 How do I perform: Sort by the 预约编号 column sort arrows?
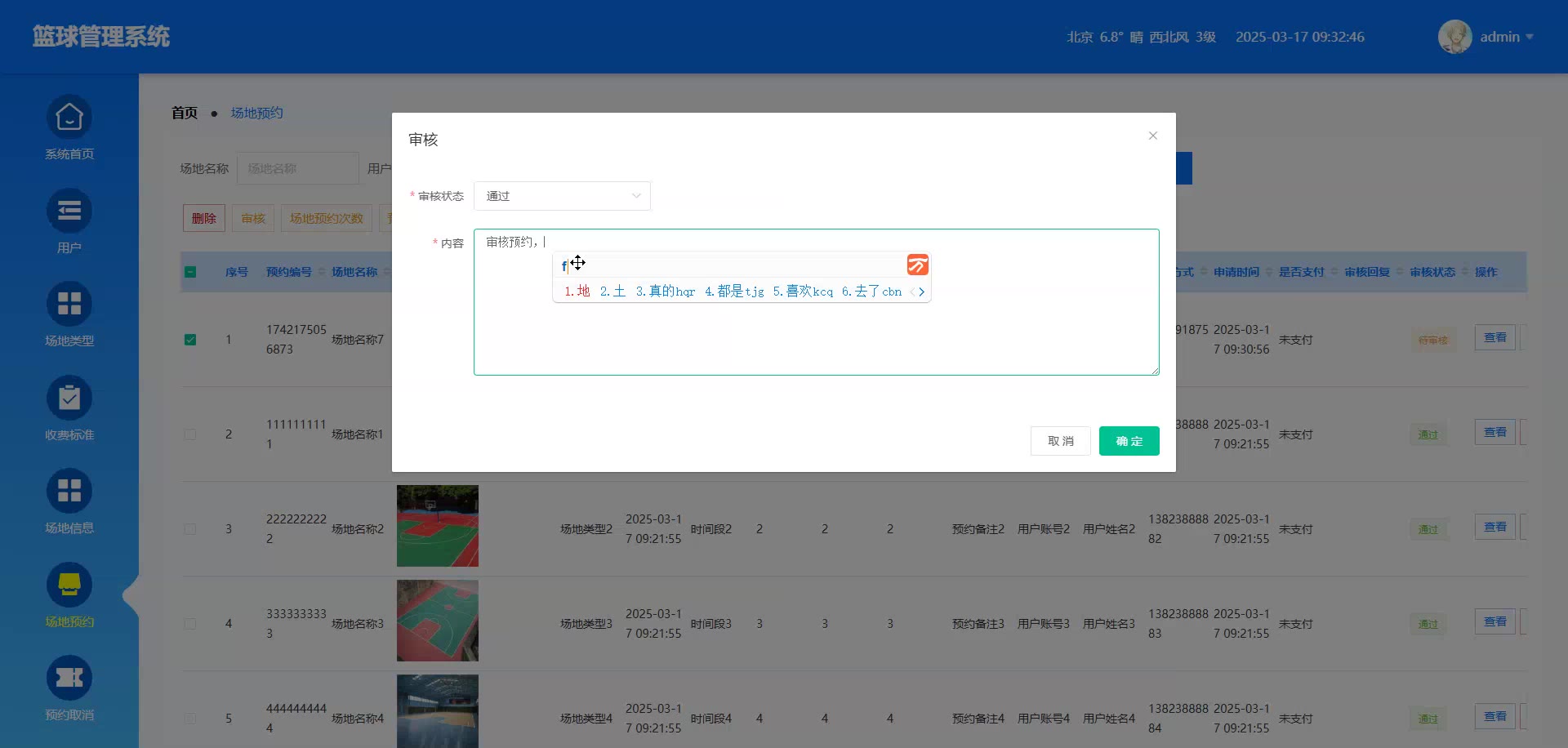tap(322, 272)
